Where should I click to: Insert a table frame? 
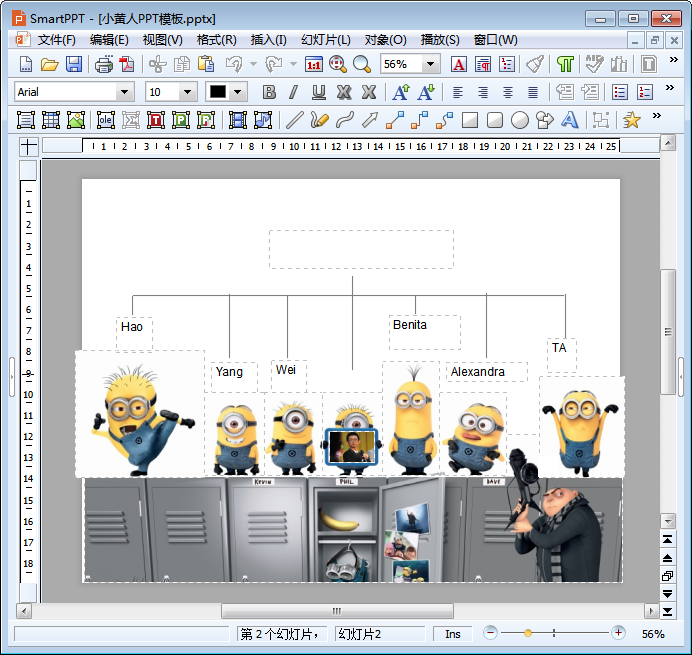(51, 120)
